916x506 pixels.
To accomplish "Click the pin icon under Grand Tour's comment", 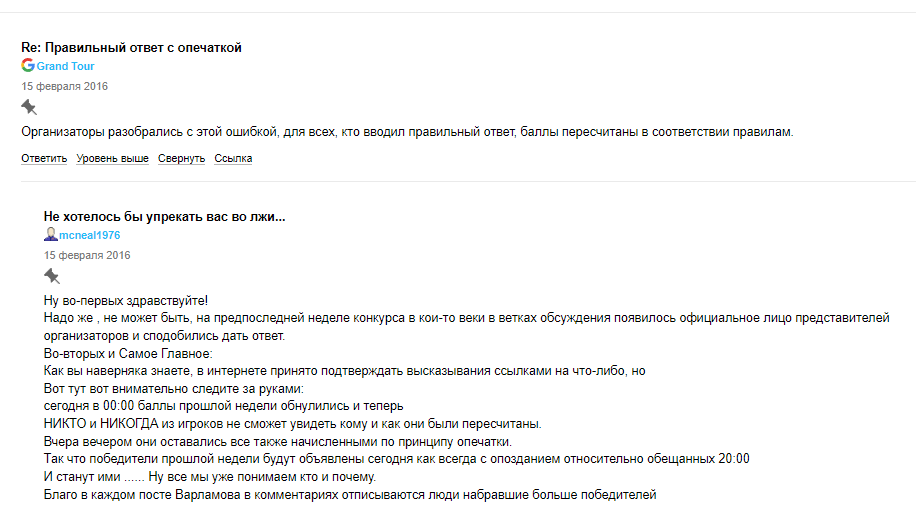I will [29, 107].
